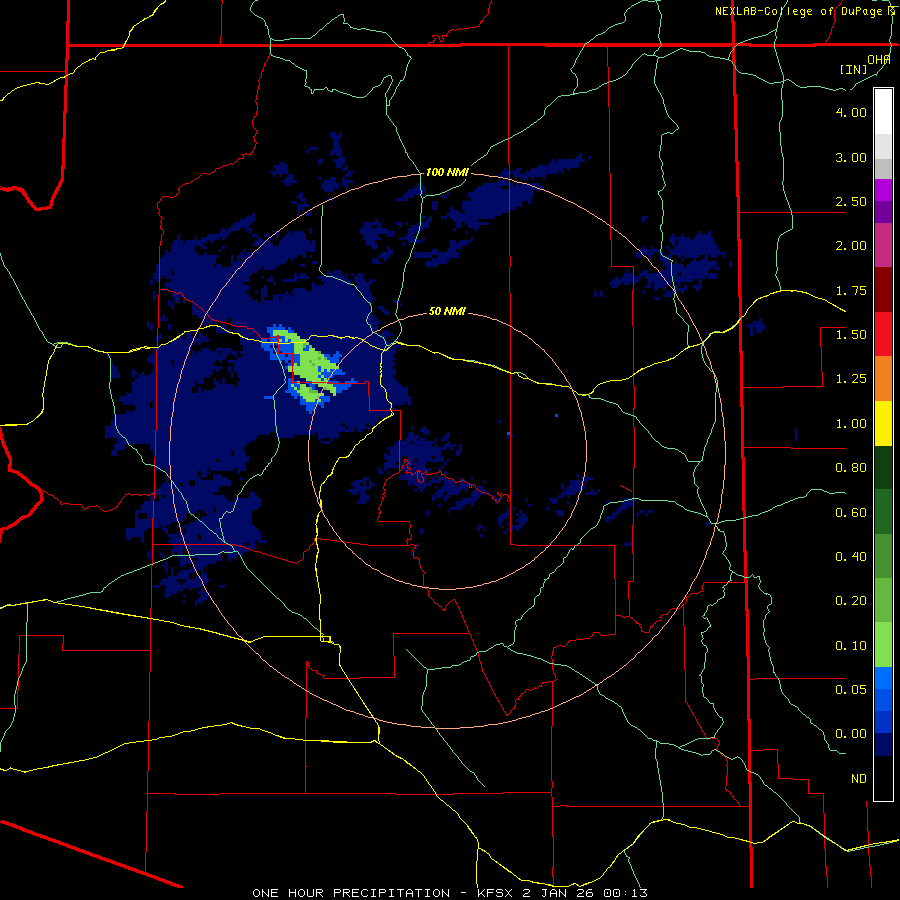Click the 0.60 legend value
The image size is (900, 900).
[851, 513]
